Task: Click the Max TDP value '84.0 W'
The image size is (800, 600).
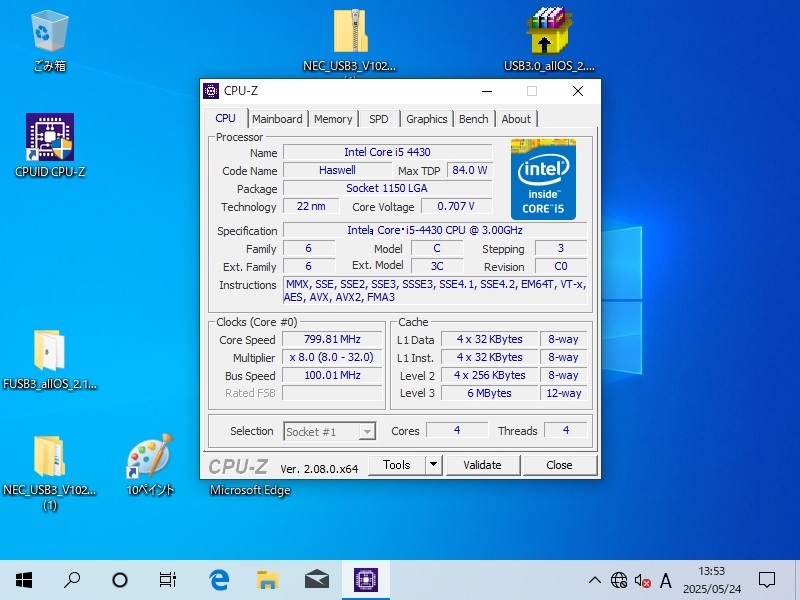Action: pos(470,170)
